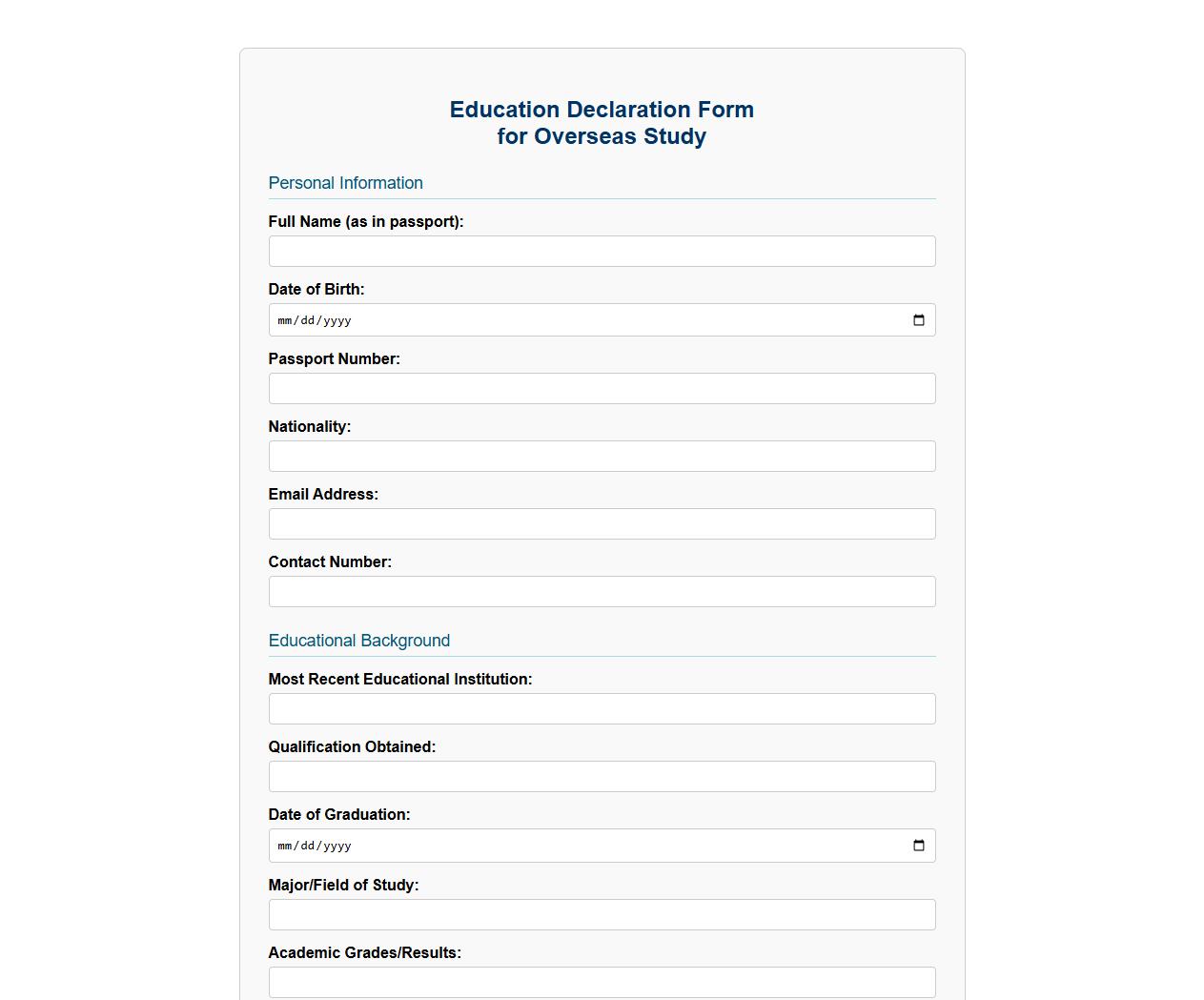Click the Major/Field of Study input

click(x=602, y=914)
